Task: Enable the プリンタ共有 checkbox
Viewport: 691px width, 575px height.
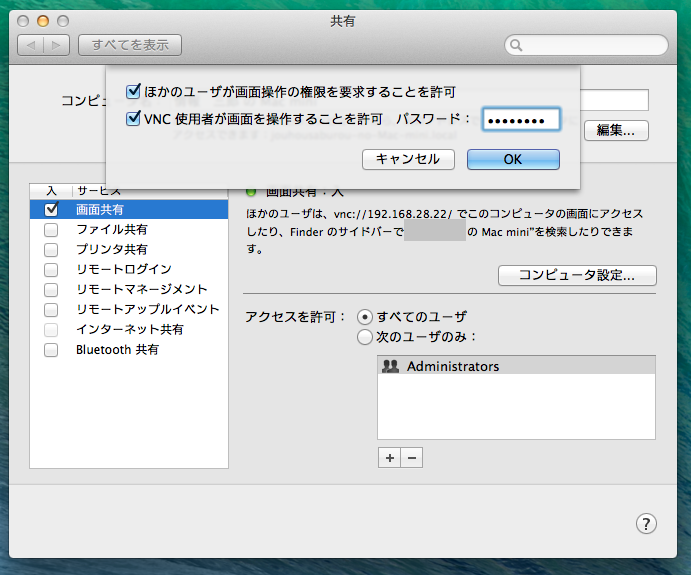Action: point(51,250)
